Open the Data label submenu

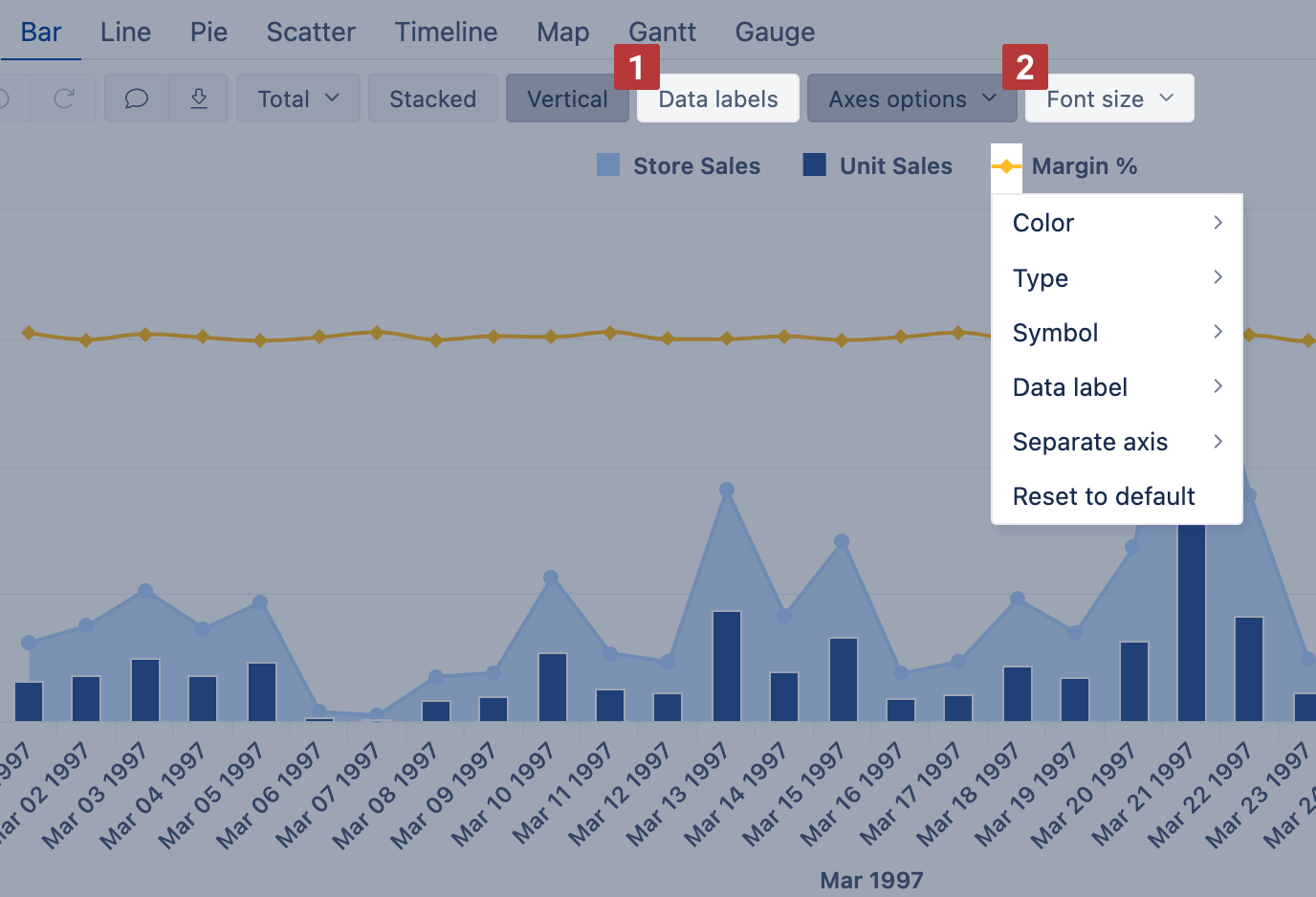[1117, 387]
